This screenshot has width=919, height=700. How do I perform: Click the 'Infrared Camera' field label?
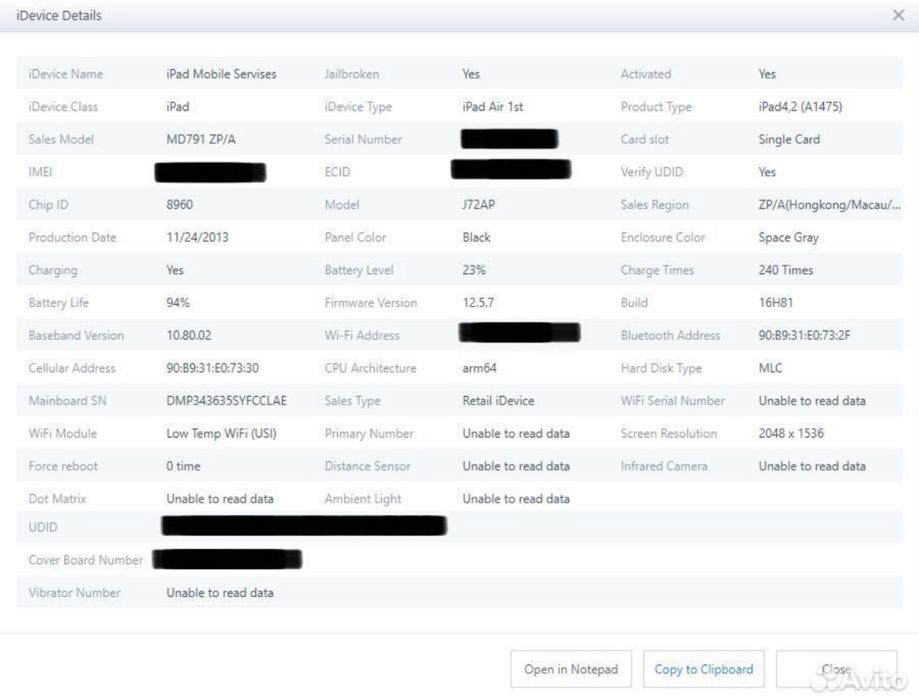coord(664,466)
